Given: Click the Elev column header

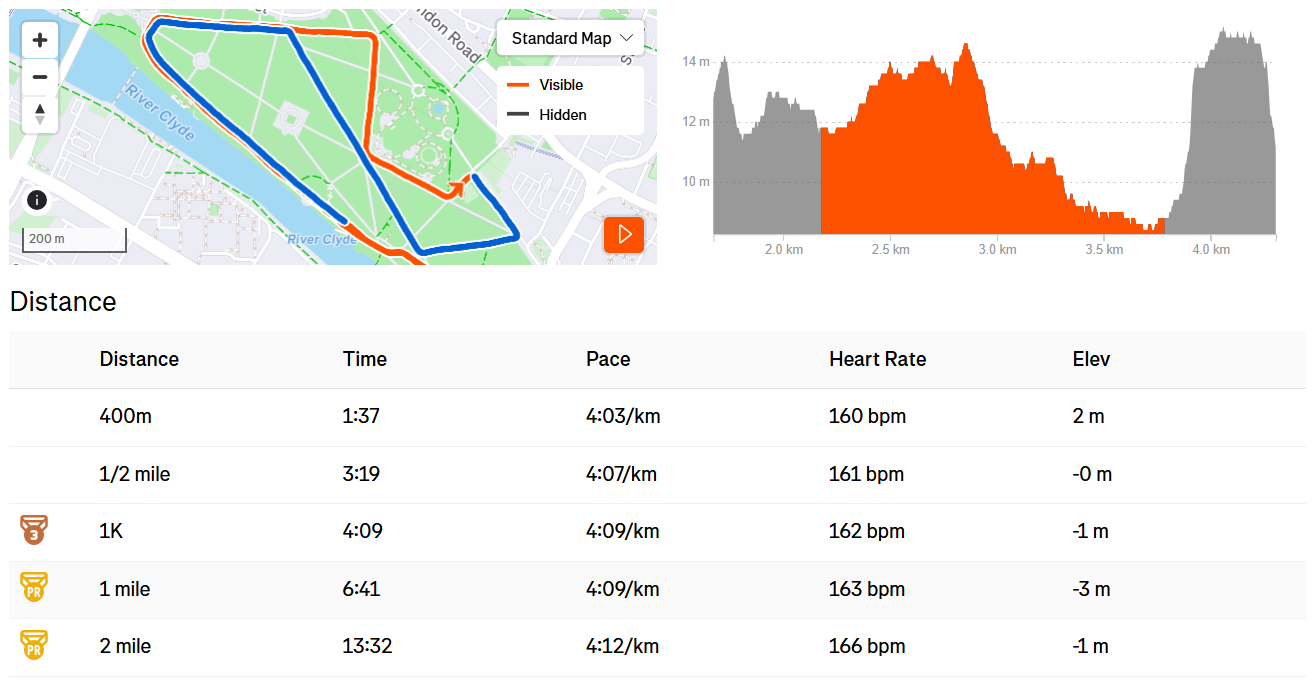Looking at the screenshot, I should pyautogui.click(x=1091, y=359).
